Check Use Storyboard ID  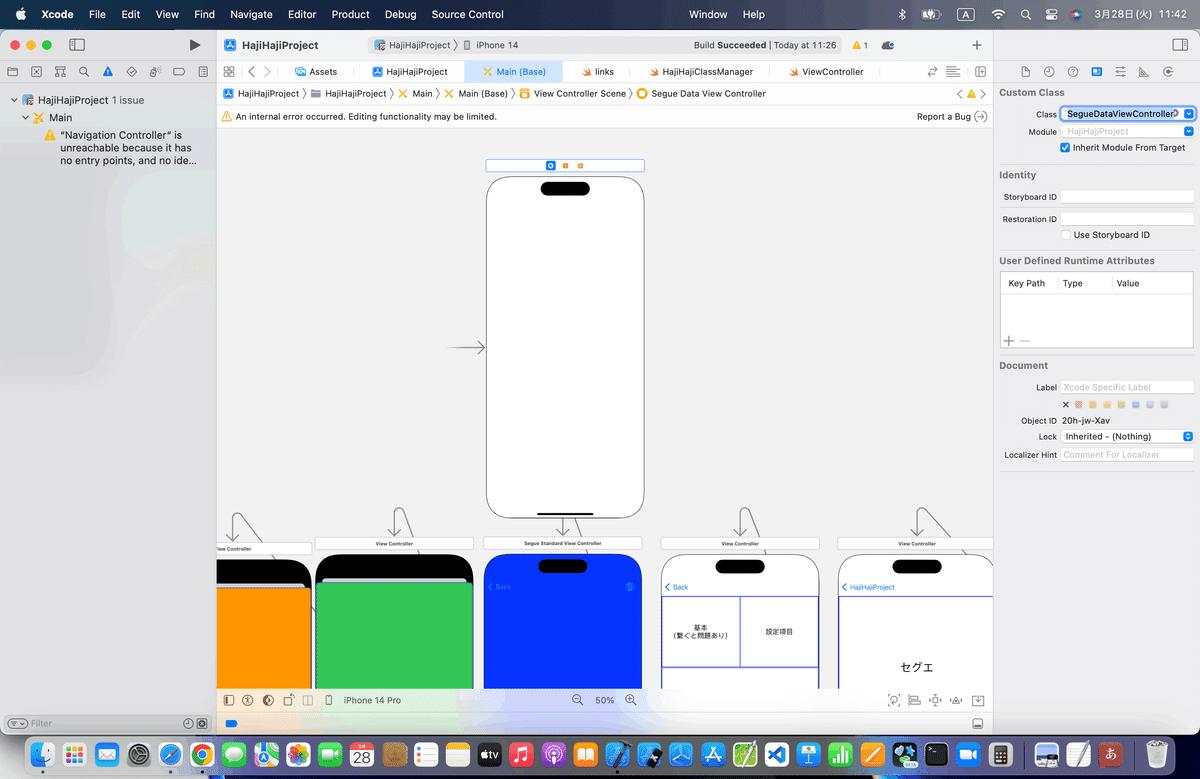[1066, 235]
